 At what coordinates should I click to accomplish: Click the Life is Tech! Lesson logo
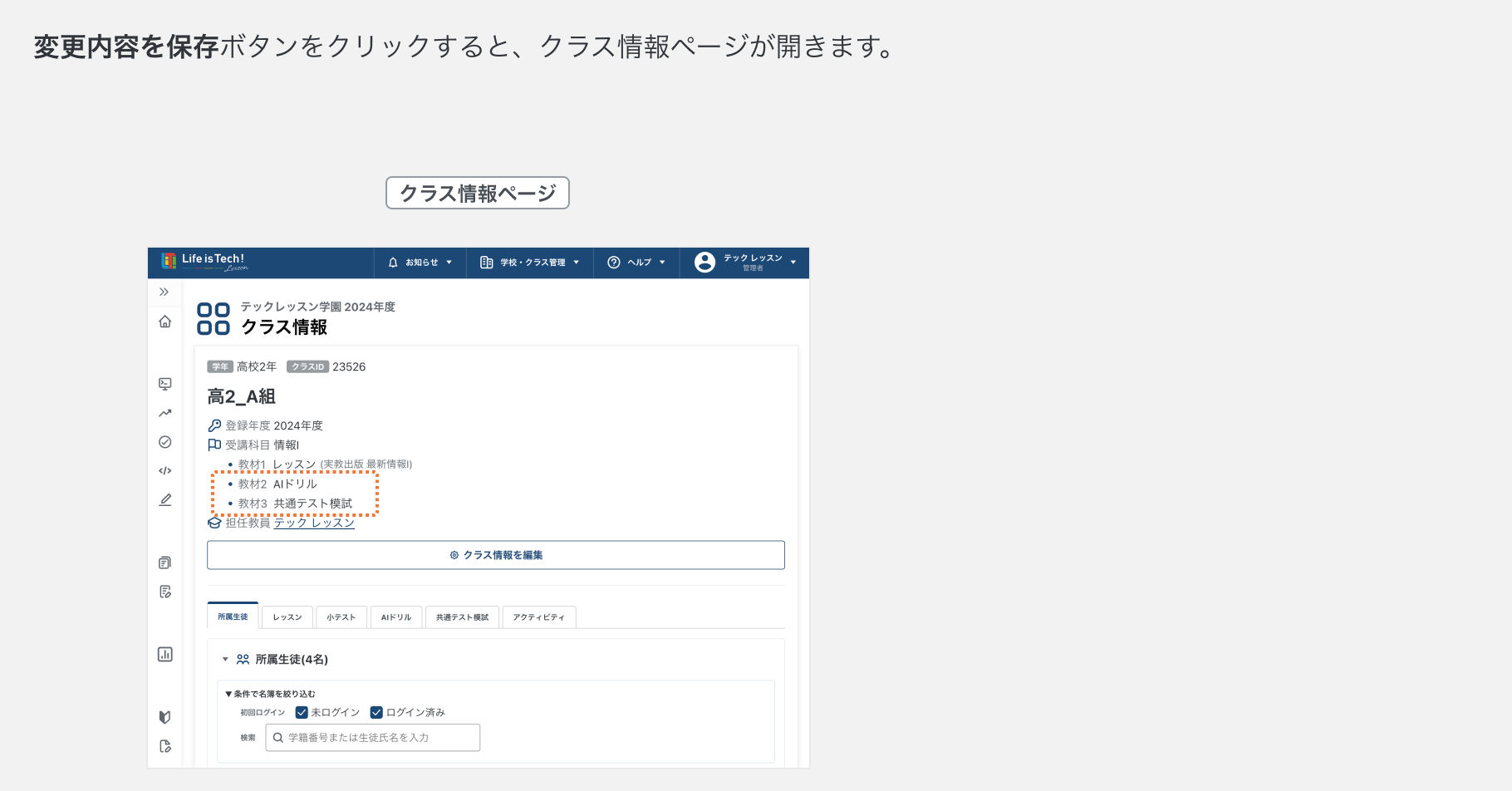pos(204,262)
